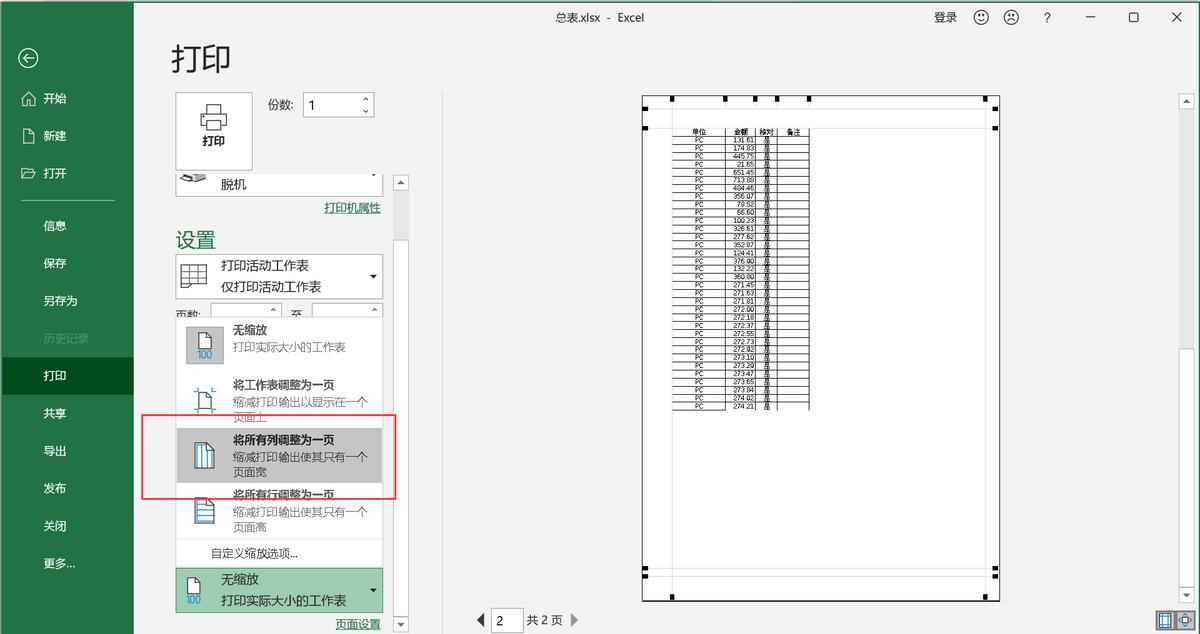Expand the 打印活动工作表 dropdown
The width and height of the screenshot is (1200, 634).
[279, 276]
